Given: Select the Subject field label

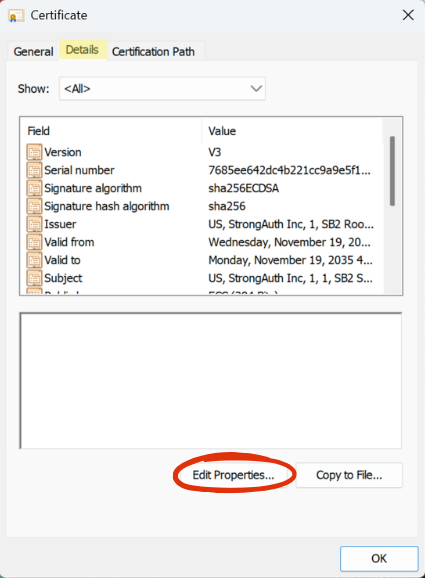Looking at the screenshot, I should tap(63, 278).
